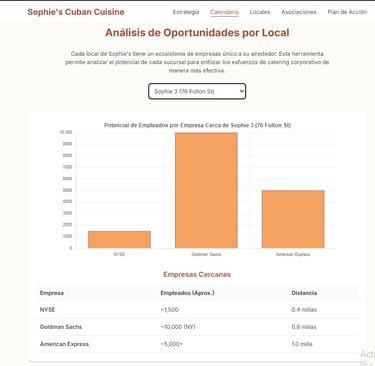Select Goldman Sachs cell in the table

click(61, 327)
